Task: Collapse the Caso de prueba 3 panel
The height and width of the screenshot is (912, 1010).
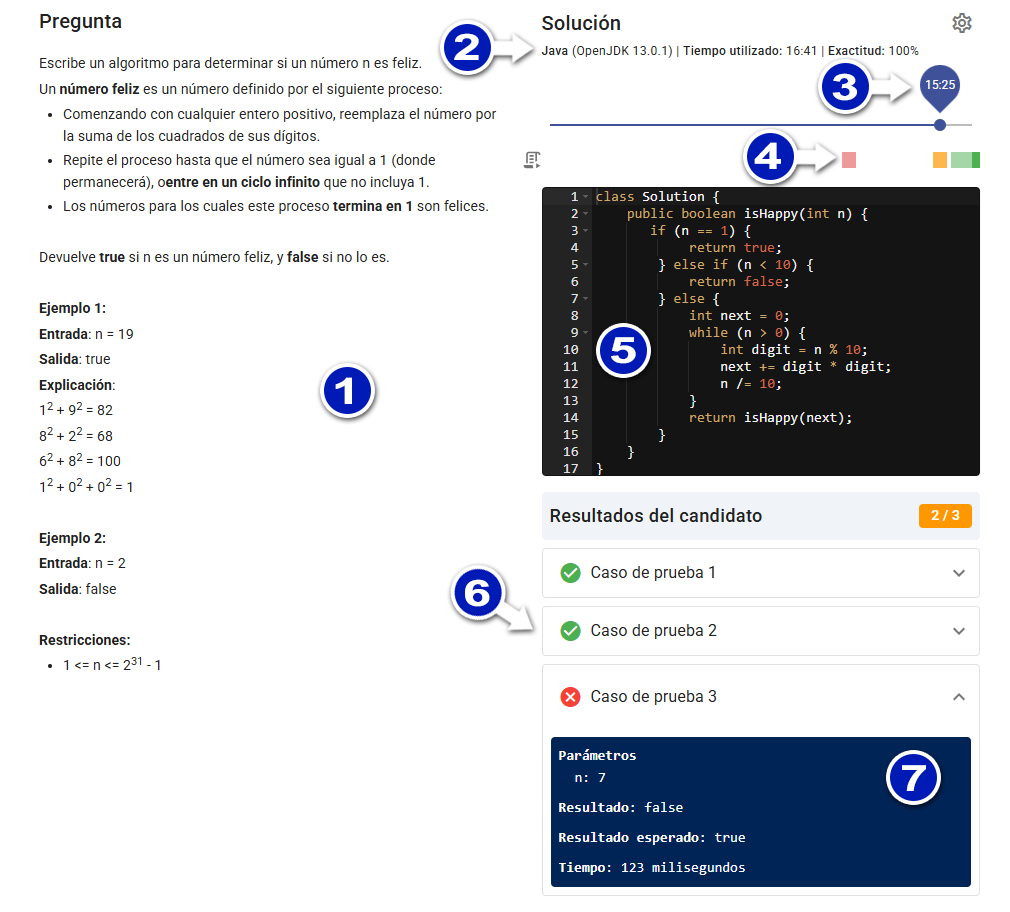Action: (x=958, y=696)
